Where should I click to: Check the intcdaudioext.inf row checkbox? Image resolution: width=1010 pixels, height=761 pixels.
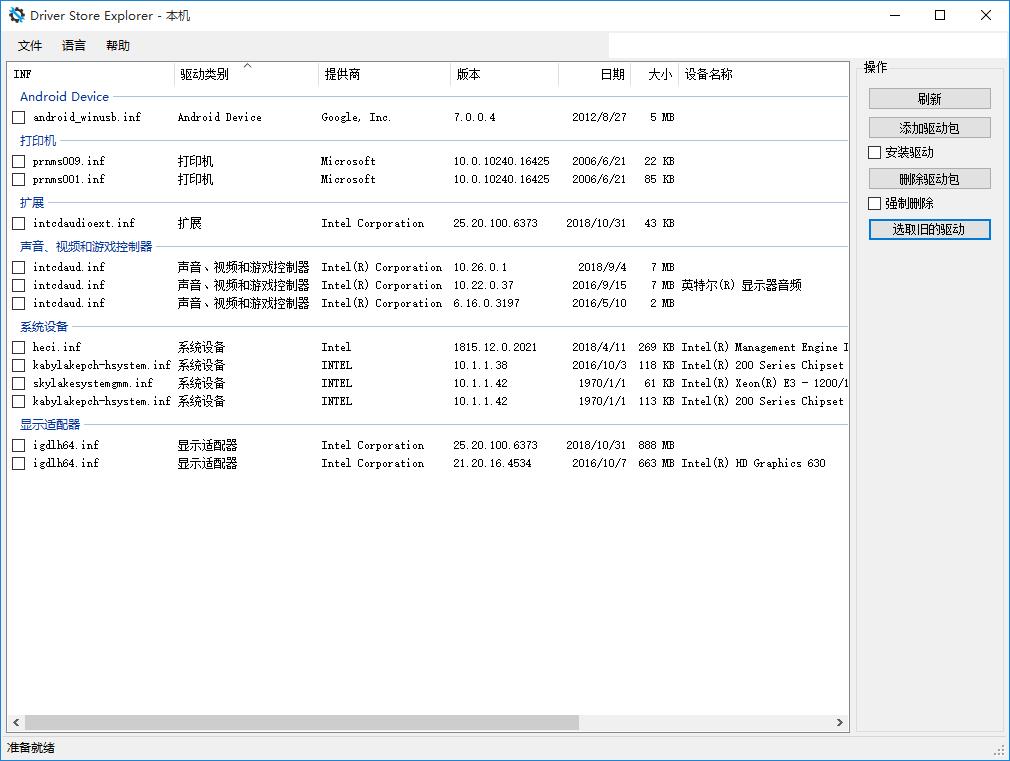click(19, 224)
